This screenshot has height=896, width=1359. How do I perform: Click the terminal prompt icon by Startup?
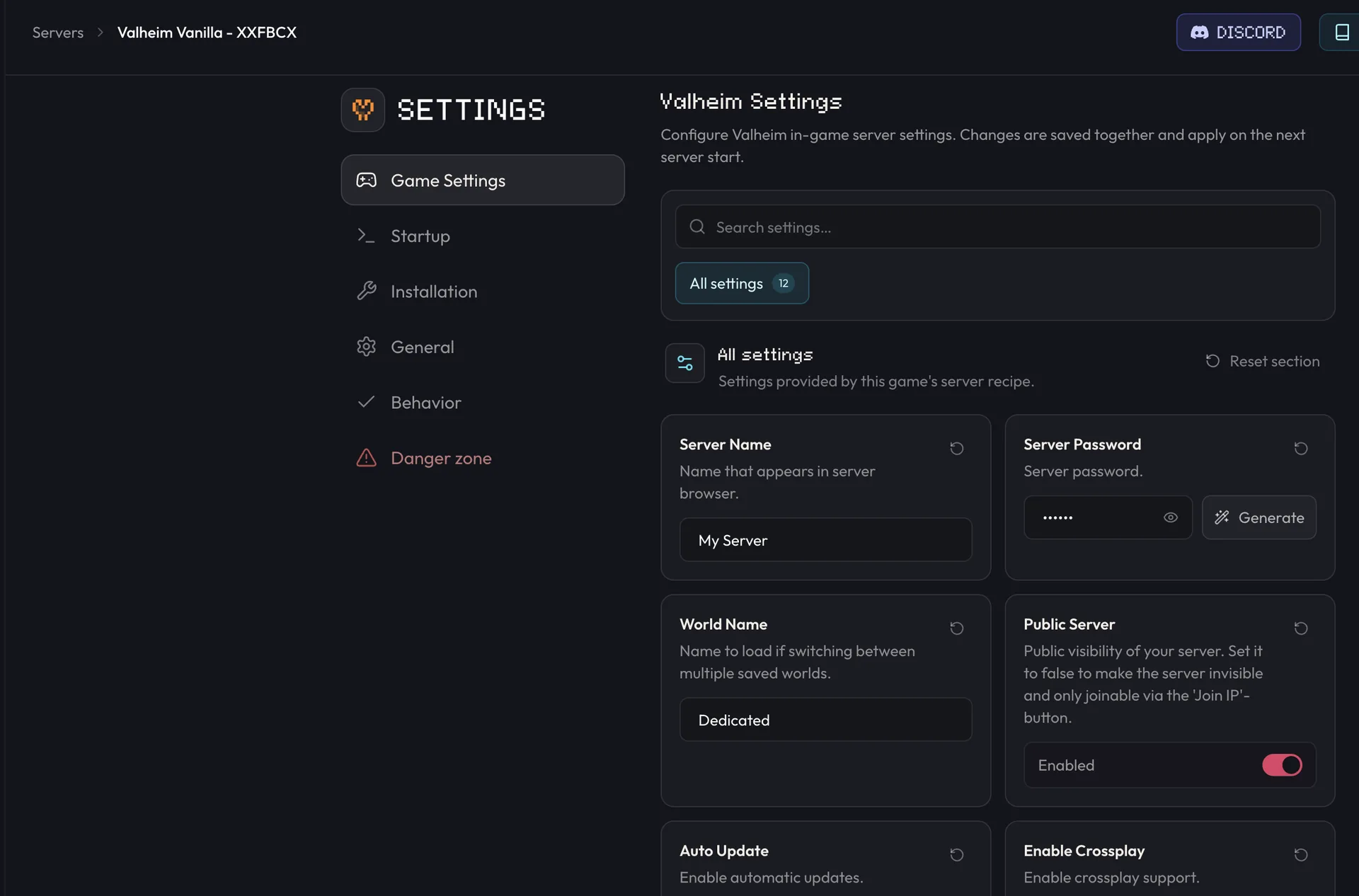pyautogui.click(x=366, y=235)
